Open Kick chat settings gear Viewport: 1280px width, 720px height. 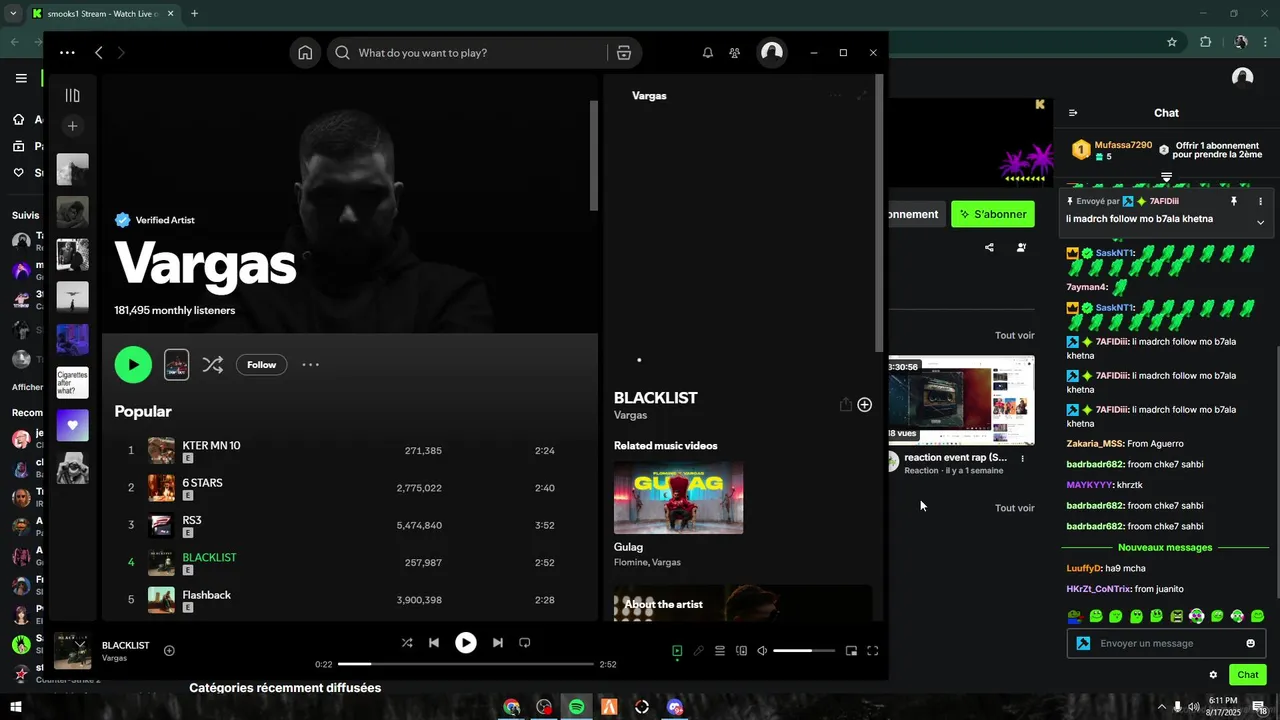point(1213,675)
